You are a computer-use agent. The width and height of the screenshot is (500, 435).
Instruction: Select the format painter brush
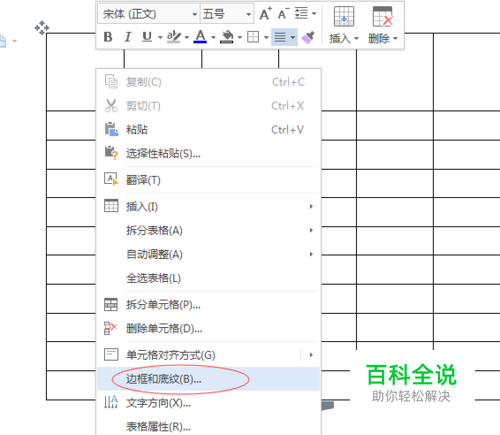308,37
